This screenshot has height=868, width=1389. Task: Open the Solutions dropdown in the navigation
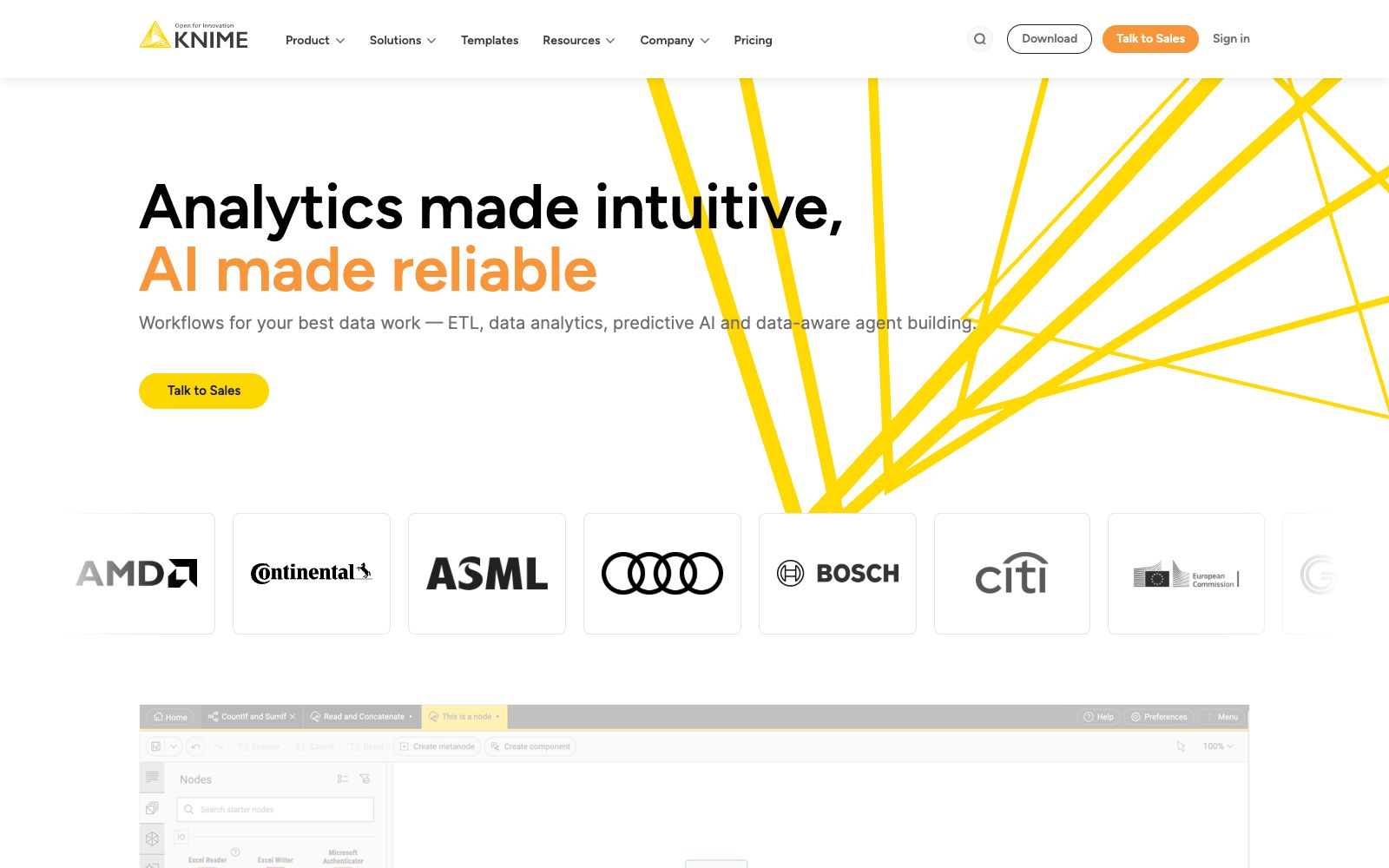point(403,40)
